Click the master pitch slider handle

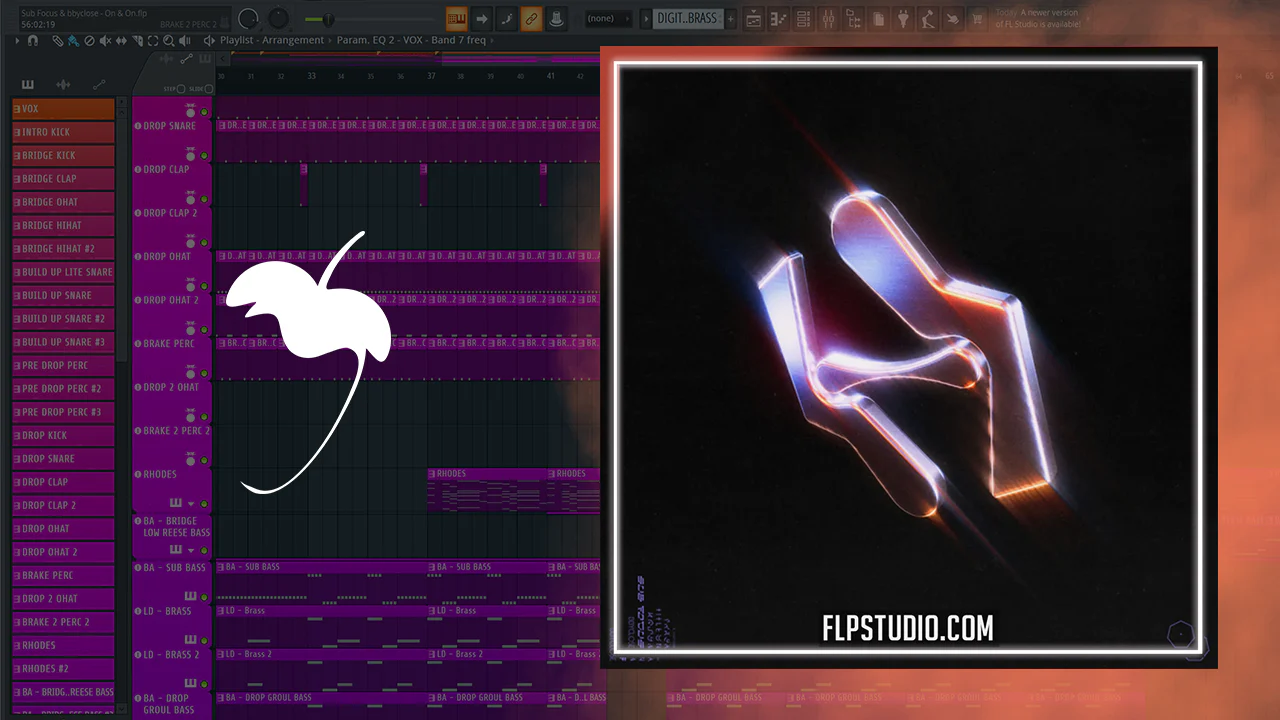pyautogui.click(x=329, y=19)
